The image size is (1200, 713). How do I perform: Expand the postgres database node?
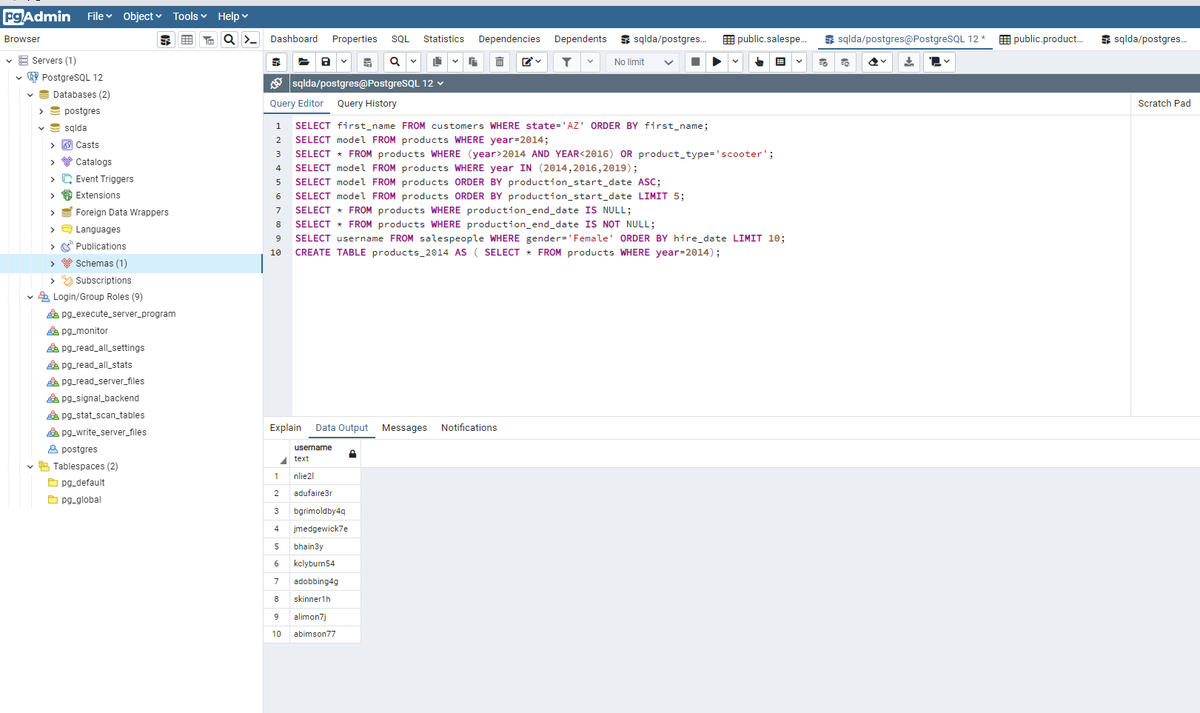point(41,111)
